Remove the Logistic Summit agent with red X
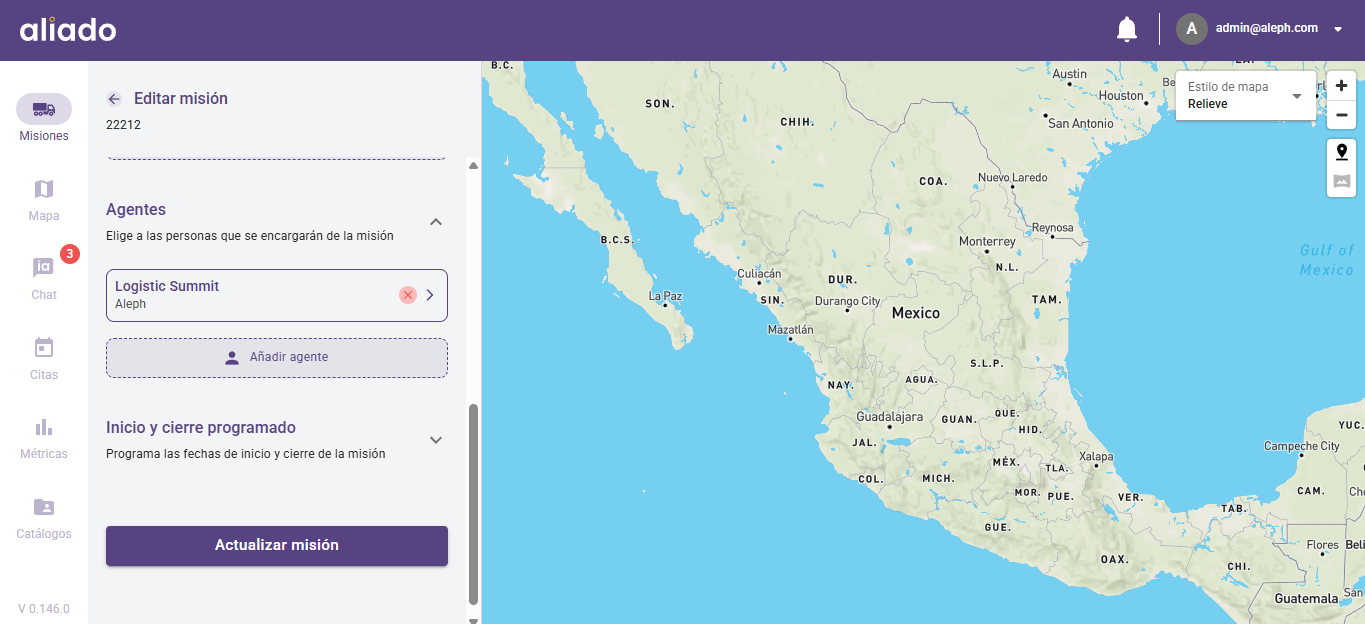This screenshot has height=624, width=1365. pyautogui.click(x=408, y=295)
